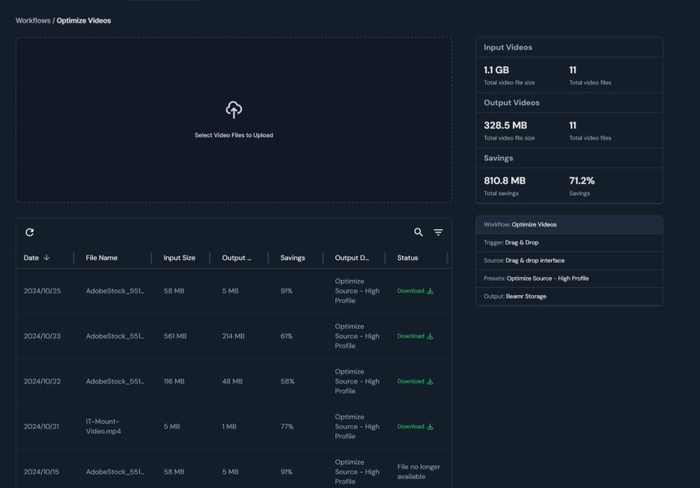Click the cloud upload icon
Image resolution: width=700 pixels, height=488 pixels.
tap(233, 109)
